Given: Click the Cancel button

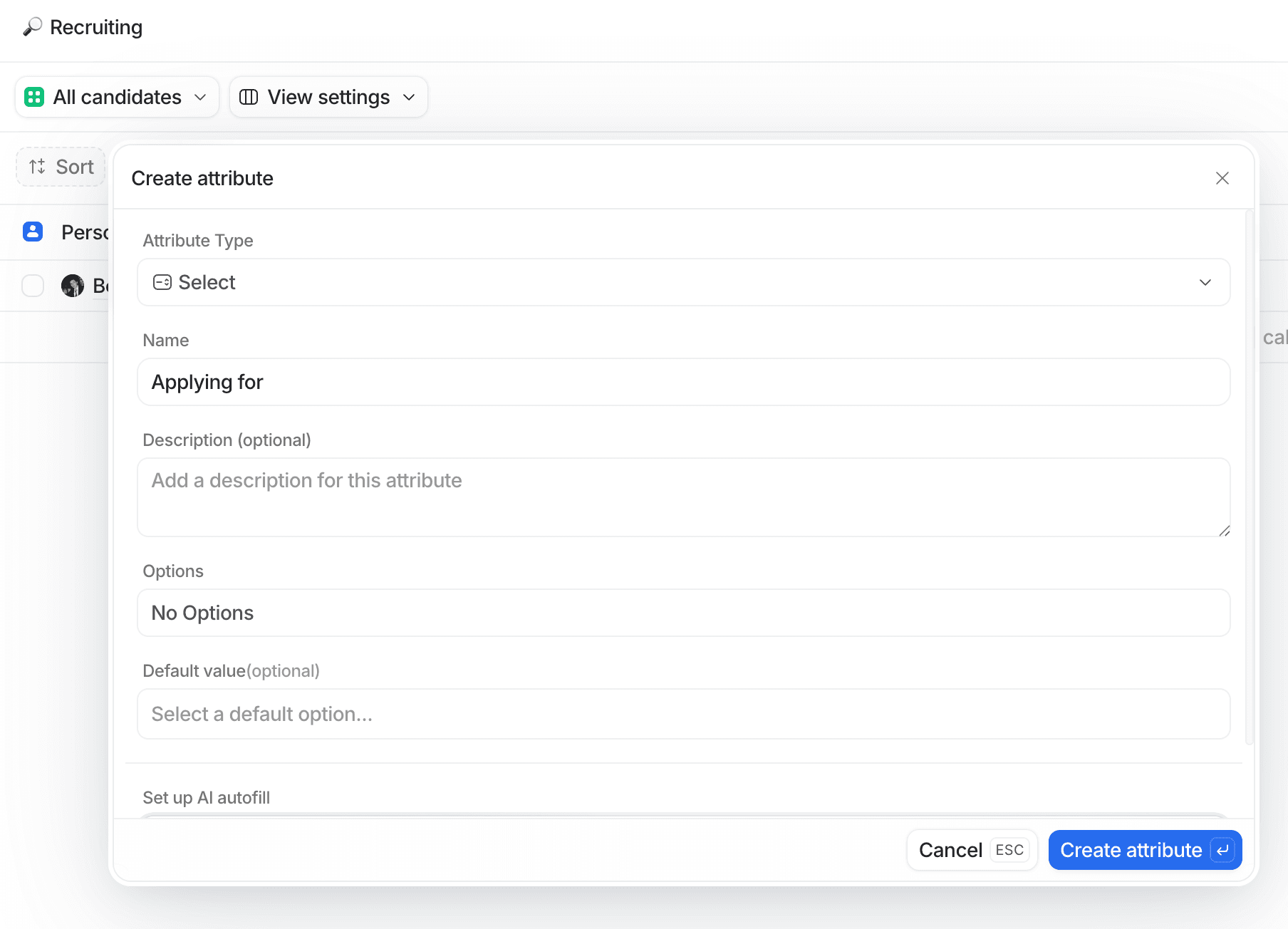Looking at the screenshot, I should (950, 850).
